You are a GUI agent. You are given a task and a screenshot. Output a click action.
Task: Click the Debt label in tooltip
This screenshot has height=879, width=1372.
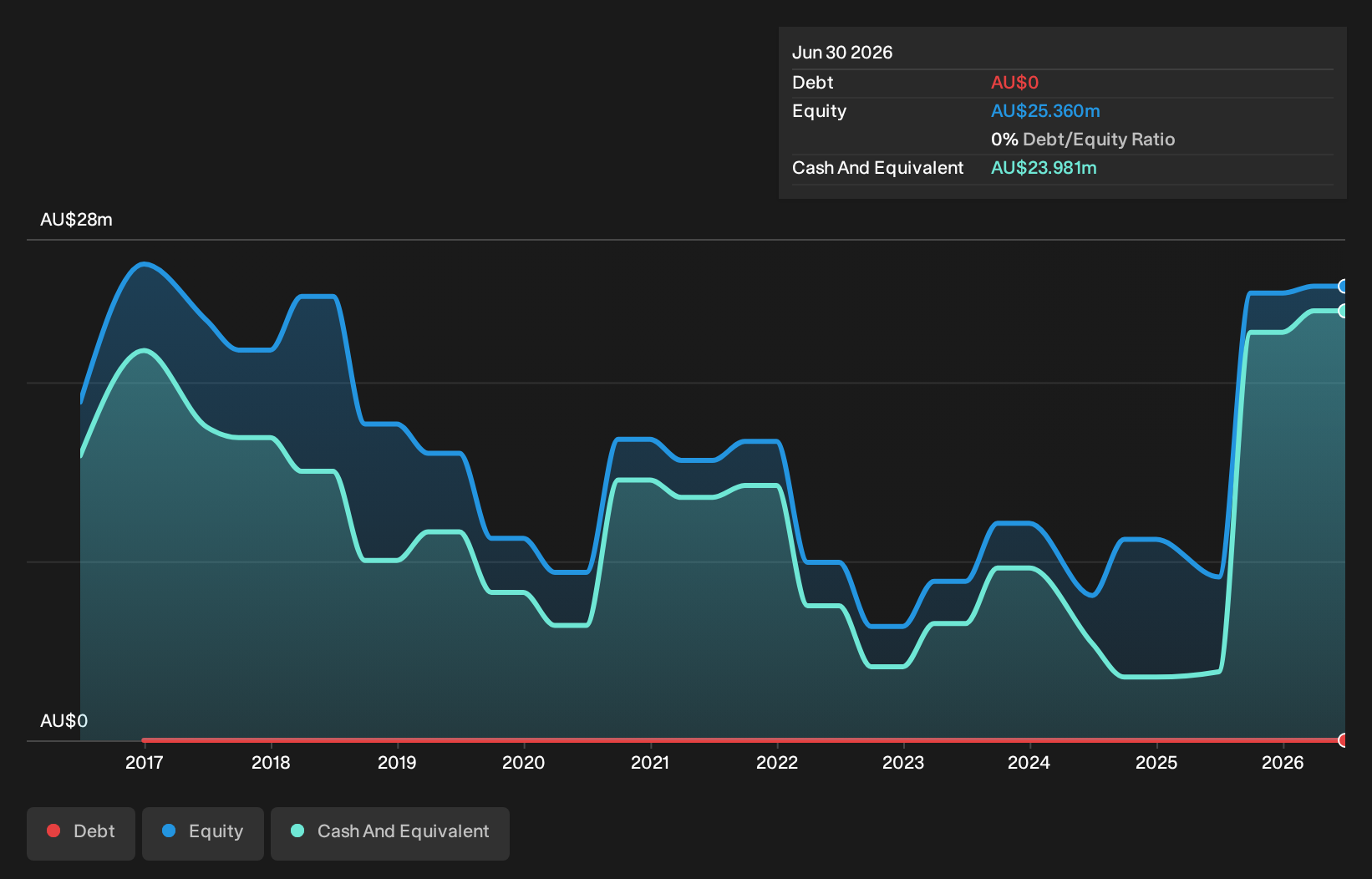[x=813, y=83]
